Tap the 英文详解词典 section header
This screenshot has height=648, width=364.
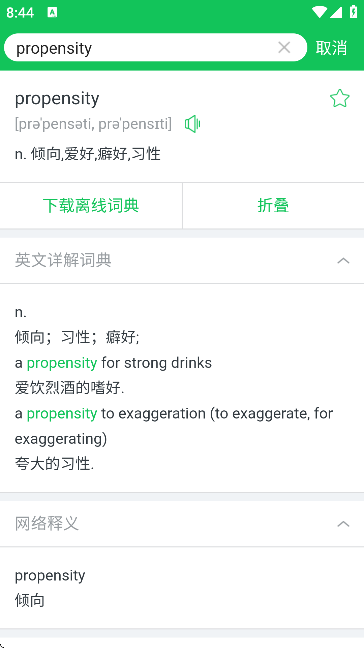coord(182,260)
